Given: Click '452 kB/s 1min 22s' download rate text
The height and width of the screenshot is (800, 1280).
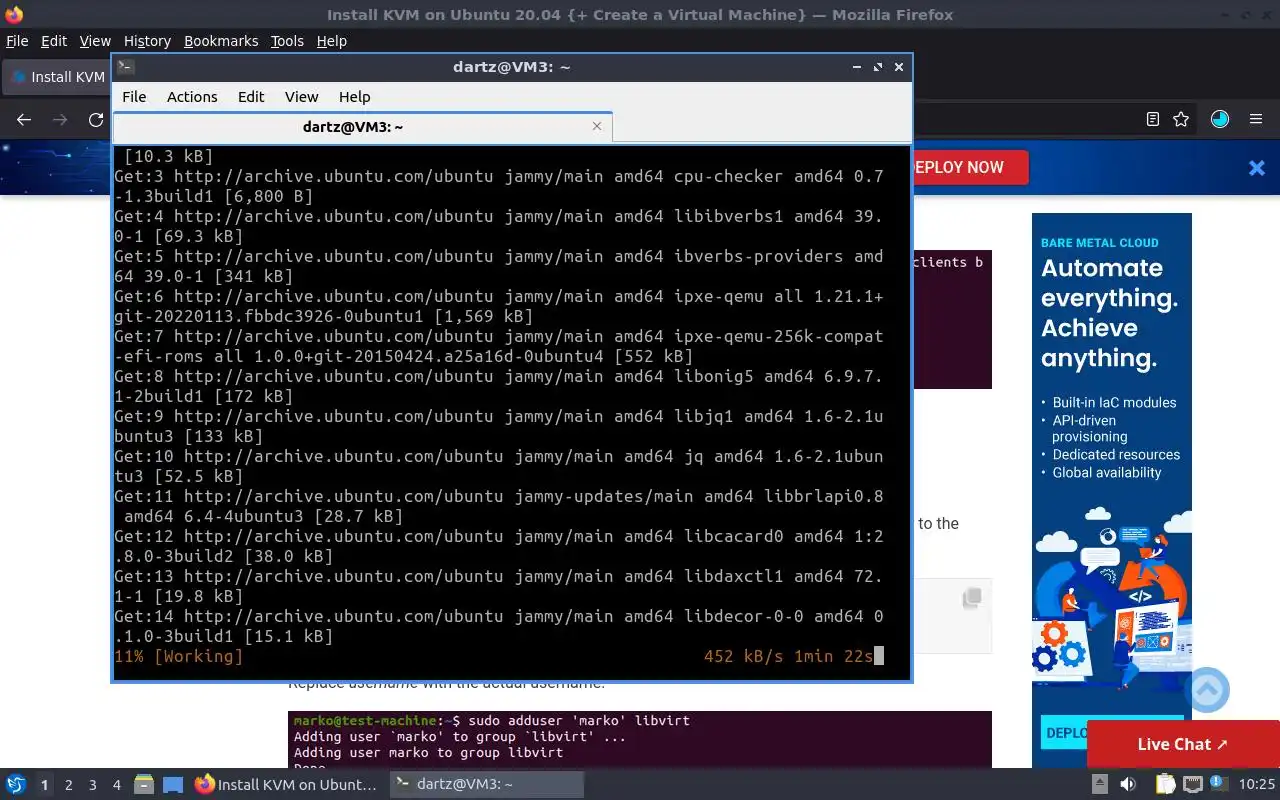Looking at the screenshot, I should point(789,656).
